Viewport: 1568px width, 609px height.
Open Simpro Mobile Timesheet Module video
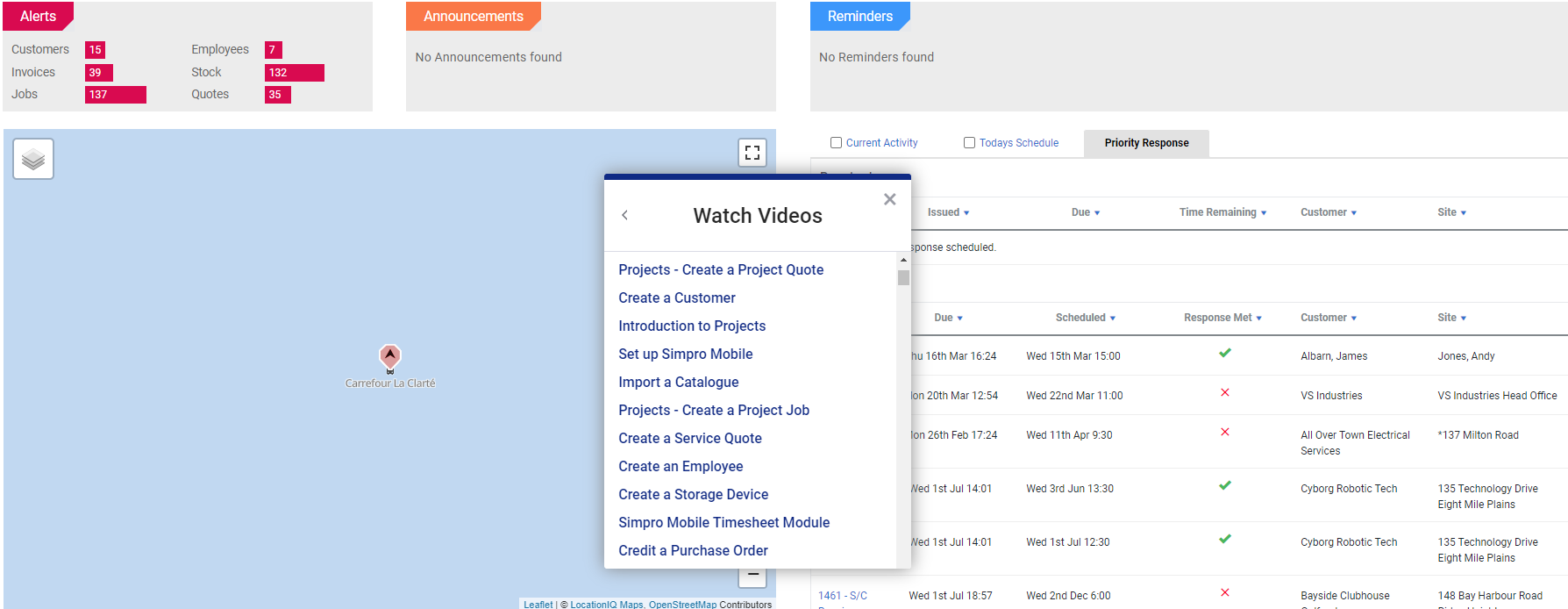point(724,522)
